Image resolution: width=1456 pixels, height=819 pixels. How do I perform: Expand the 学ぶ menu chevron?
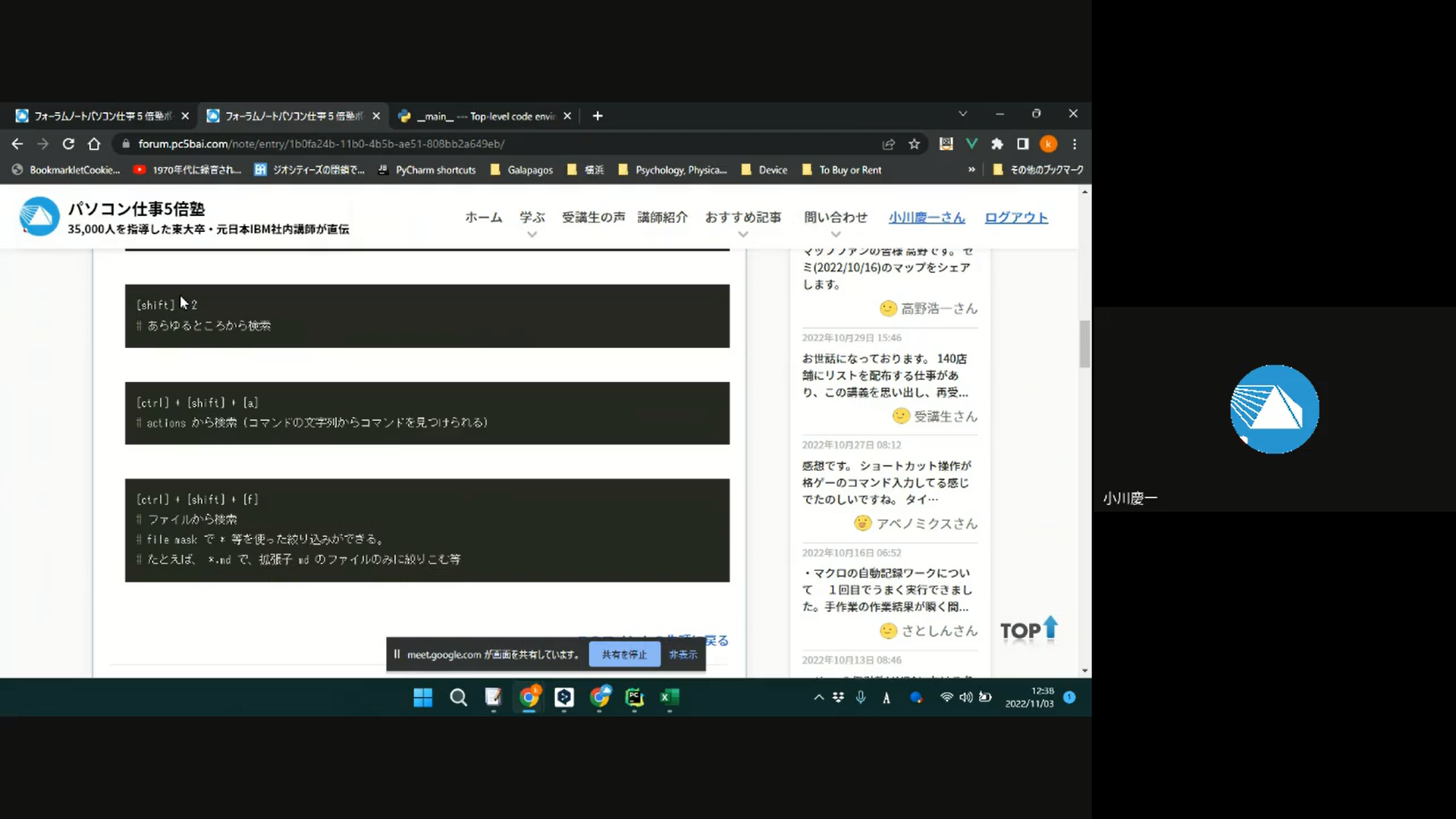point(532,235)
